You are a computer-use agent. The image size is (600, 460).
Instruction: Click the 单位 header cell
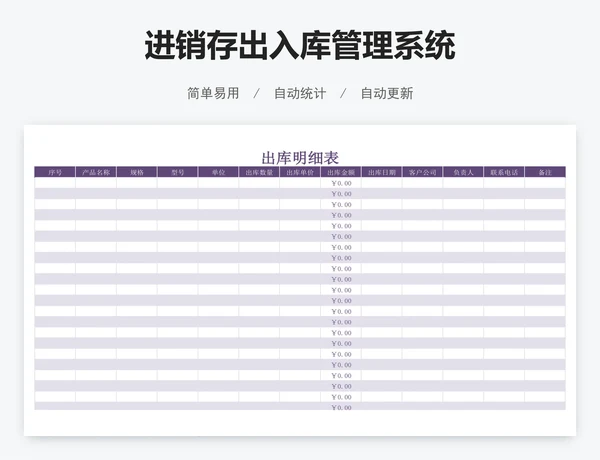click(218, 172)
